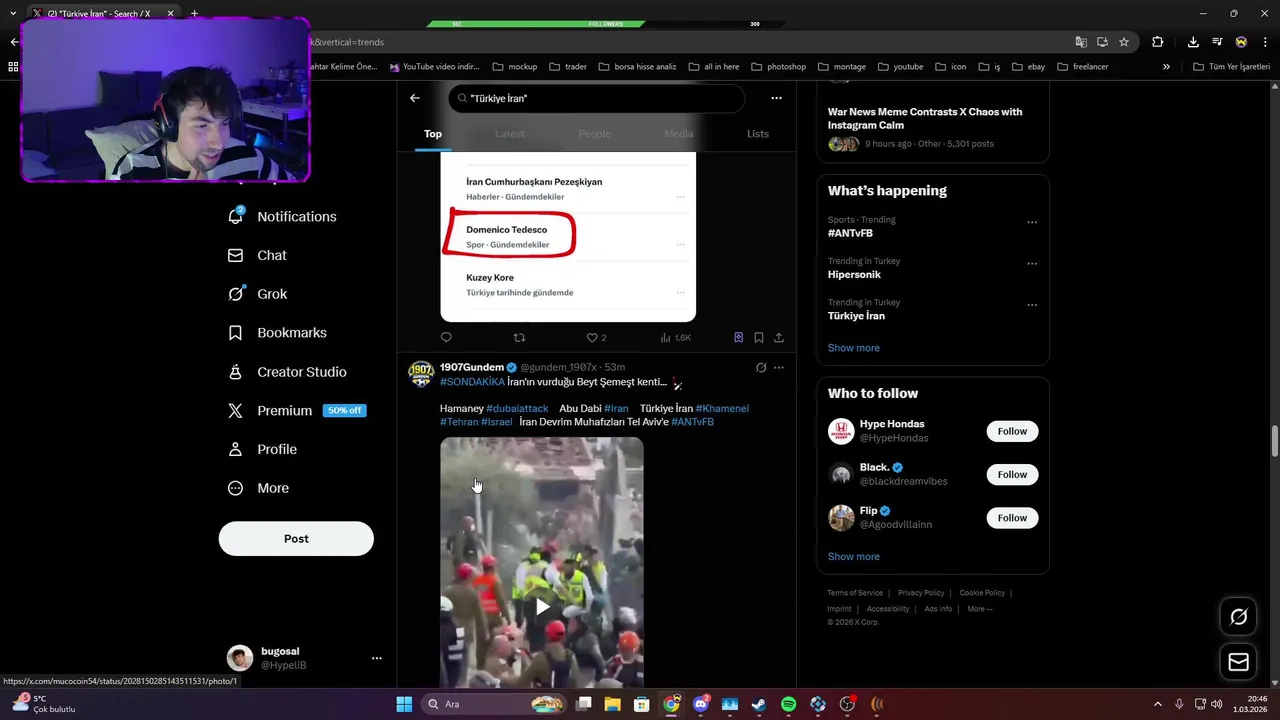The height and width of the screenshot is (720, 1280).
Task: Open File Explorer from the taskbar
Action: (x=612, y=704)
